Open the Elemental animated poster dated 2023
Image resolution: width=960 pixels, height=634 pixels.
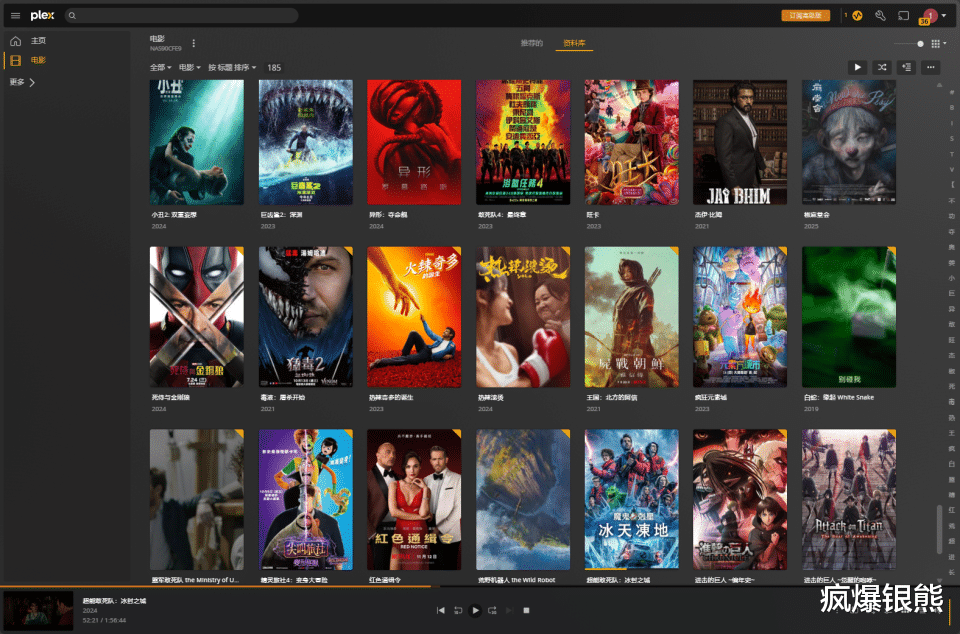(x=740, y=316)
